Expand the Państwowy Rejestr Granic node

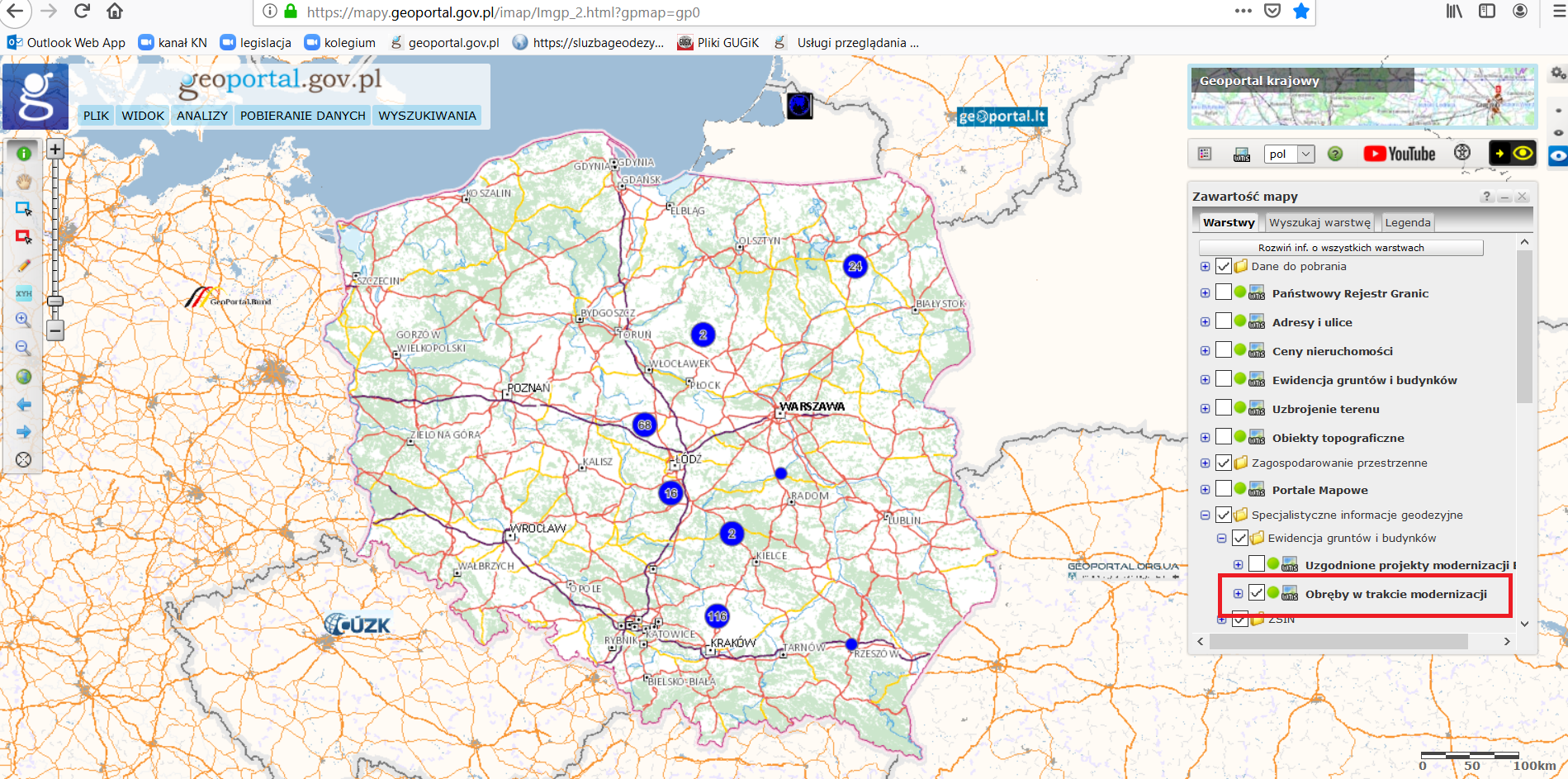click(x=1205, y=293)
